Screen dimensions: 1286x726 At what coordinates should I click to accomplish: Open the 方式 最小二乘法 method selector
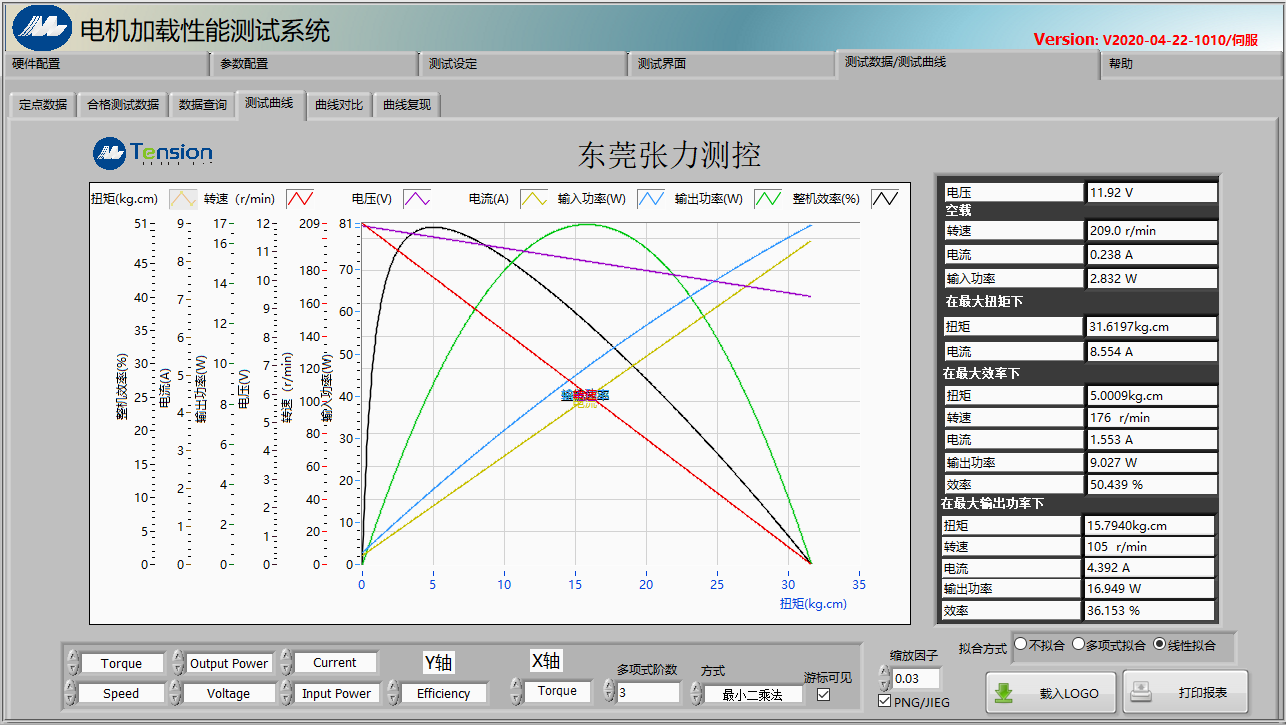[752, 694]
